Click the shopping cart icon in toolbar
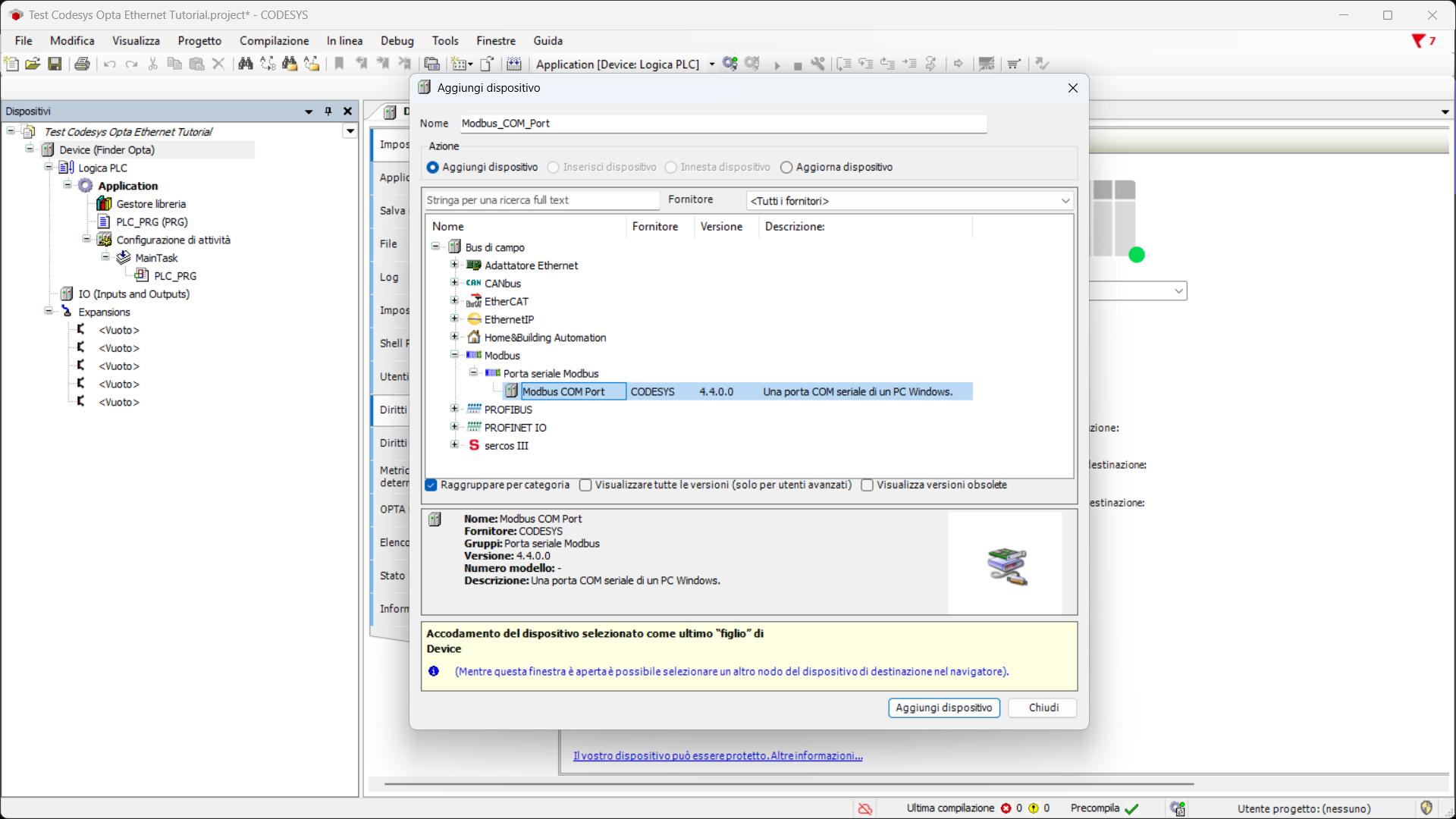The width and height of the screenshot is (1456, 819). (1014, 64)
